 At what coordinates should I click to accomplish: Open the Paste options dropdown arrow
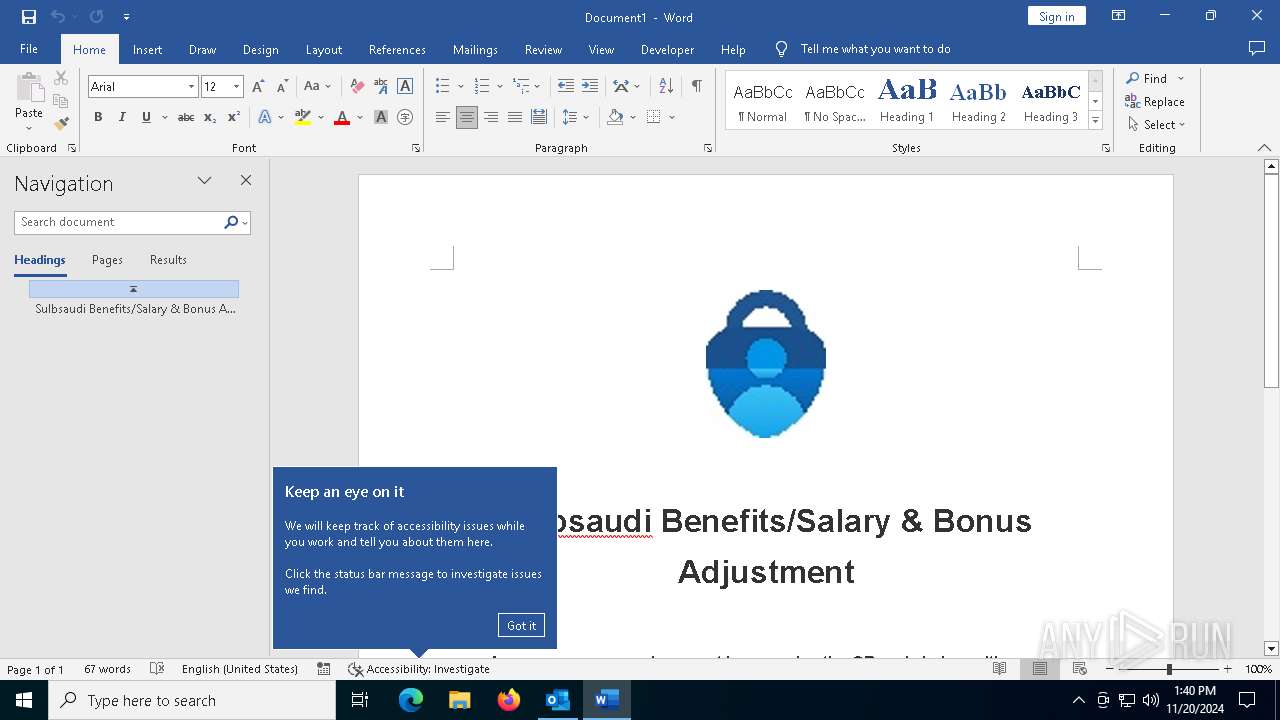pyautogui.click(x=29, y=128)
